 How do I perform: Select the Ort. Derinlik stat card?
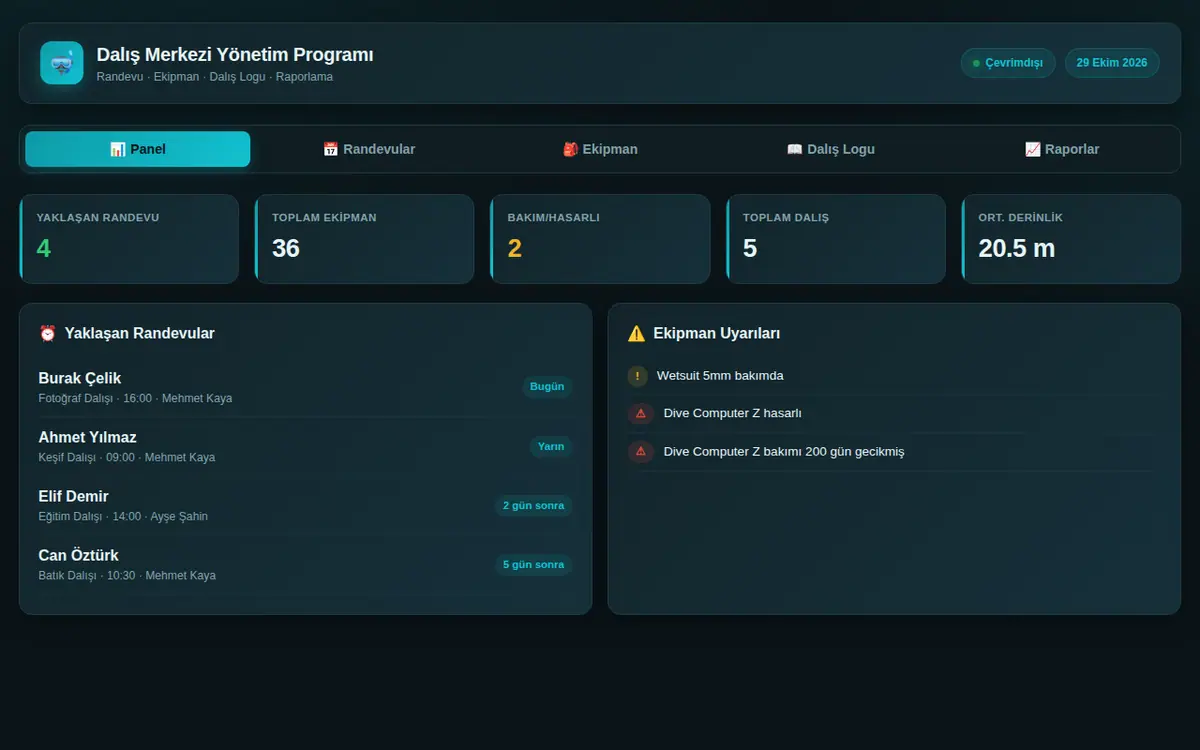[x=1071, y=239]
